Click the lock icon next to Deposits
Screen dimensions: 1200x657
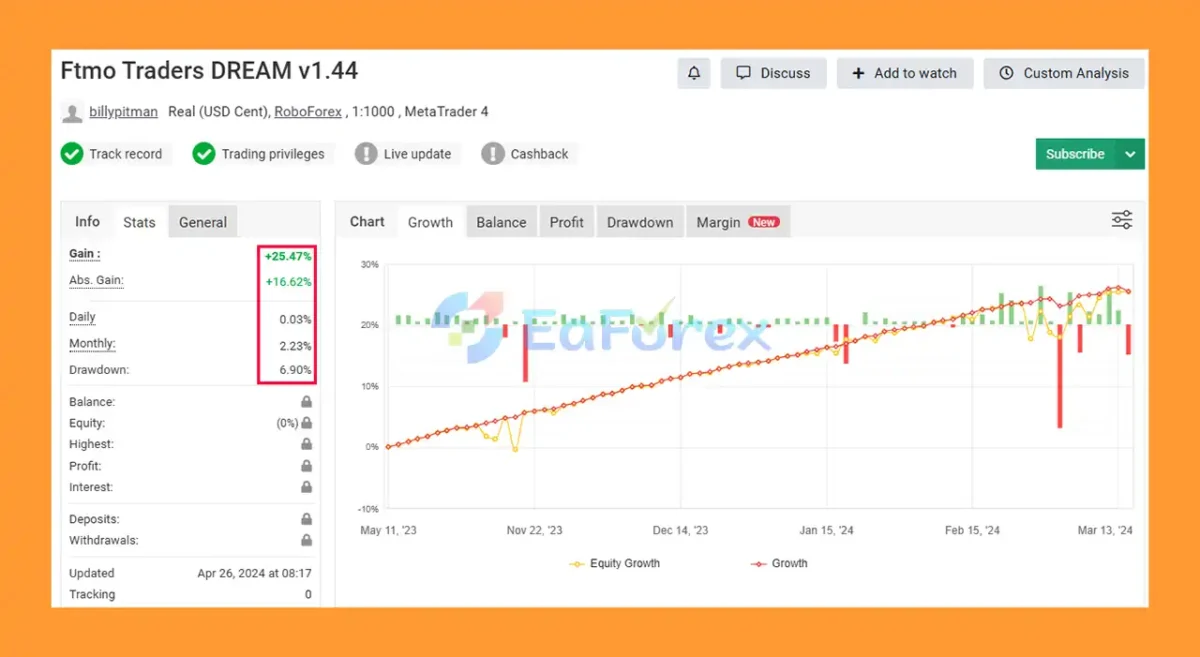(x=307, y=520)
